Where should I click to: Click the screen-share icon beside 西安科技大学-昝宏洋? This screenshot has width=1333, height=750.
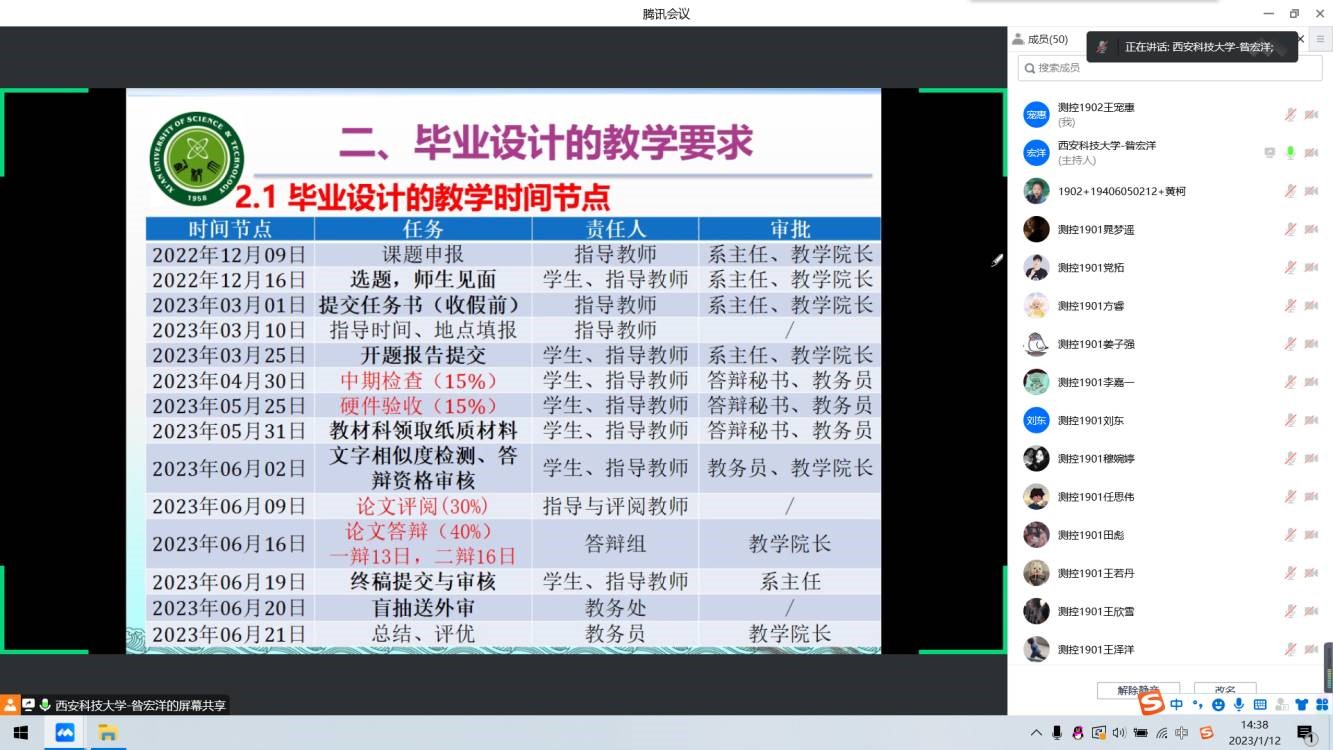click(x=1269, y=153)
